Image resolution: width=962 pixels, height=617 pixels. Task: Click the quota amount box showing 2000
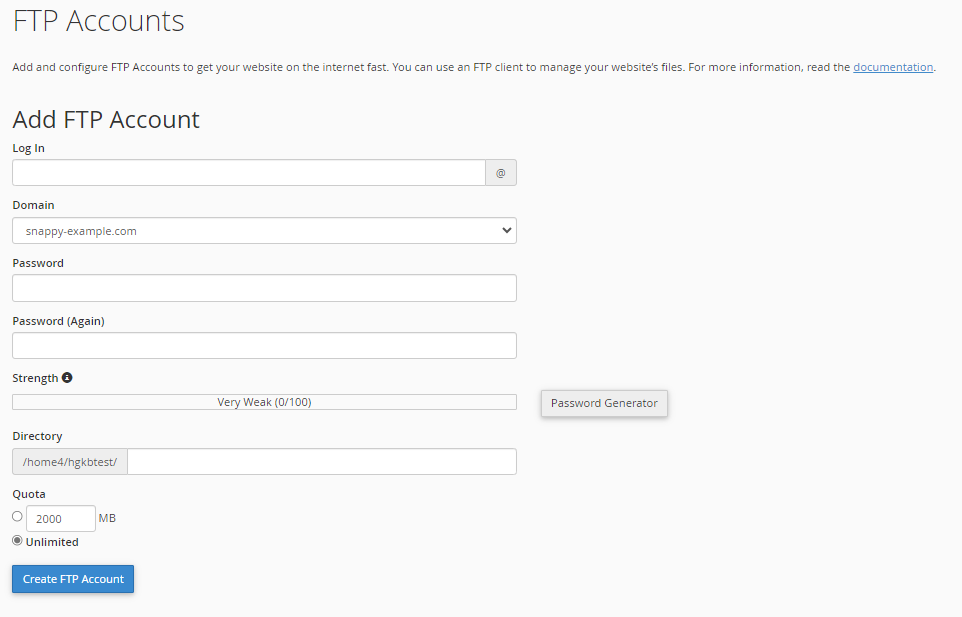[x=60, y=518]
